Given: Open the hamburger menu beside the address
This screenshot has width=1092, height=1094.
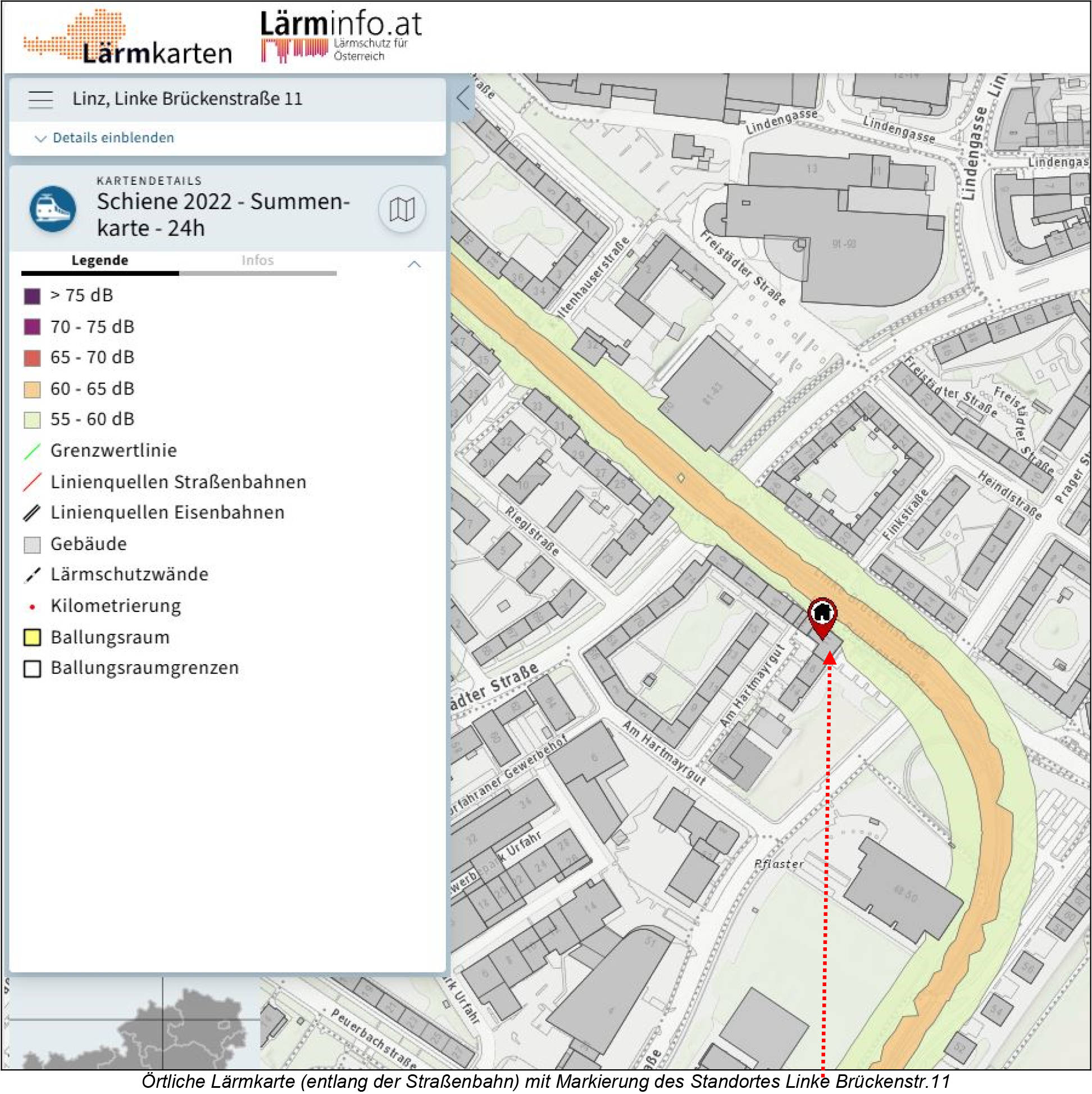Looking at the screenshot, I should coord(41,99).
